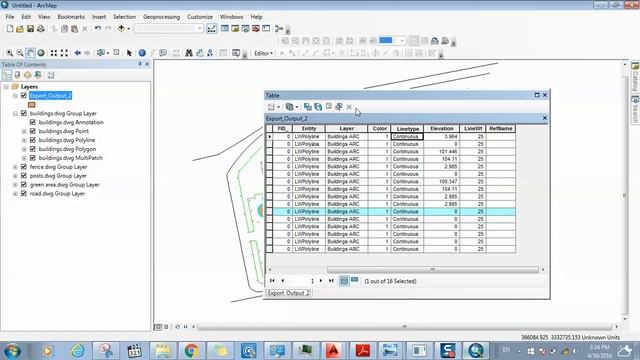The image size is (640, 360).
Task: Select the Export_Output_2 tab below the table
Action: pyautogui.click(x=289, y=293)
